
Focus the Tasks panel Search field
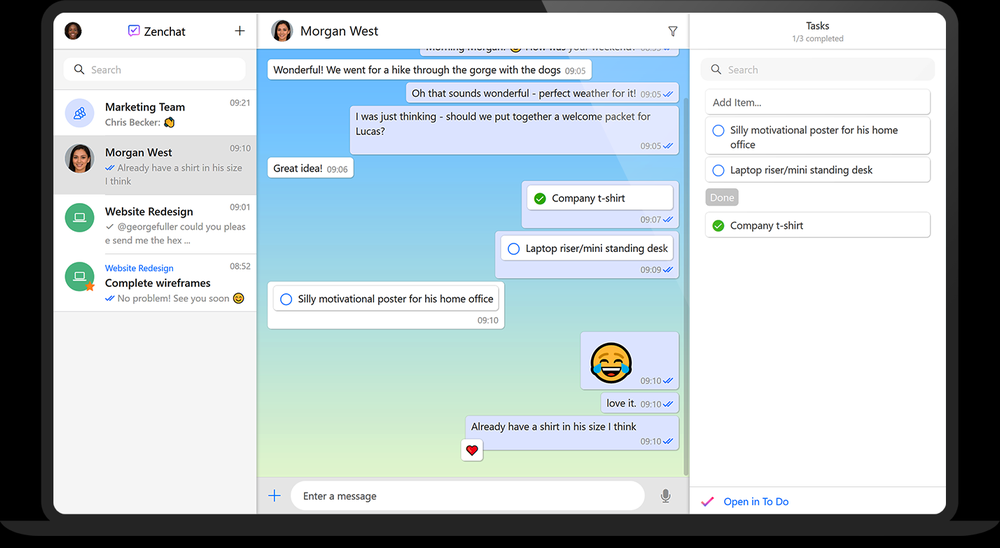[817, 70]
